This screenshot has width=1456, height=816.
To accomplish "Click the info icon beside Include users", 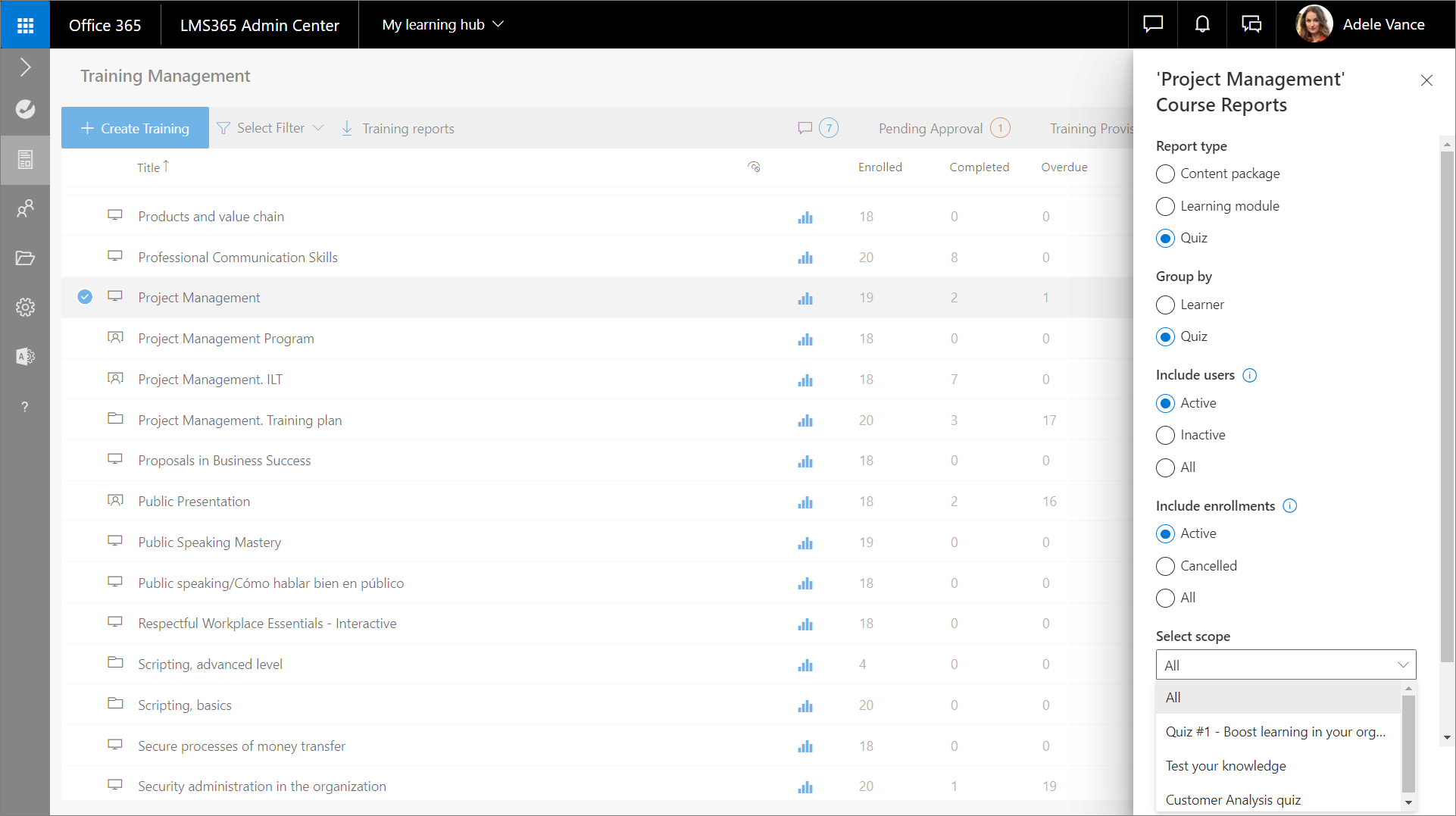I will coord(1250,375).
